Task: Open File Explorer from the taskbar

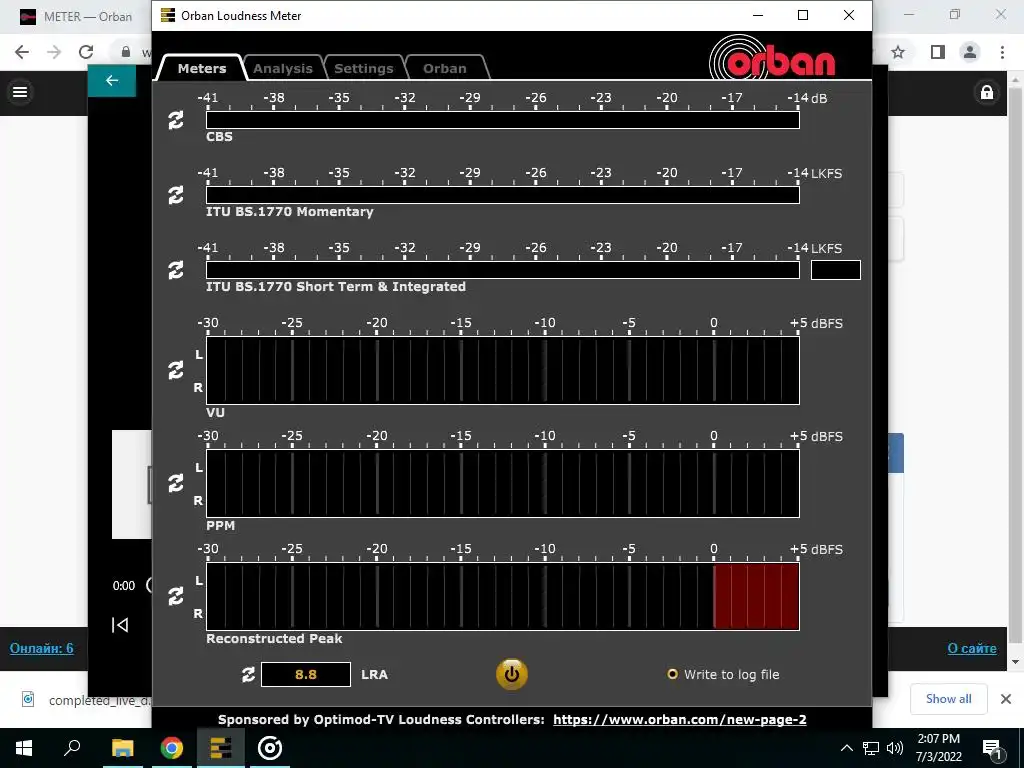Action: click(x=122, y=748)
